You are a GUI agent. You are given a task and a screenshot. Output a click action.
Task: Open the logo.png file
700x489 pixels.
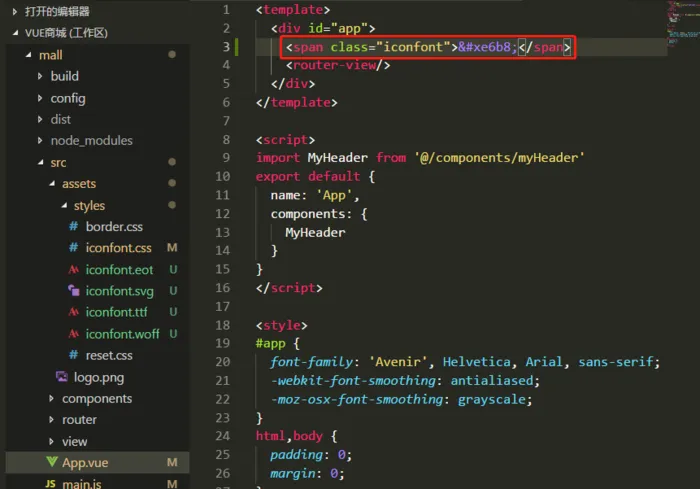[x=99, y=377]
